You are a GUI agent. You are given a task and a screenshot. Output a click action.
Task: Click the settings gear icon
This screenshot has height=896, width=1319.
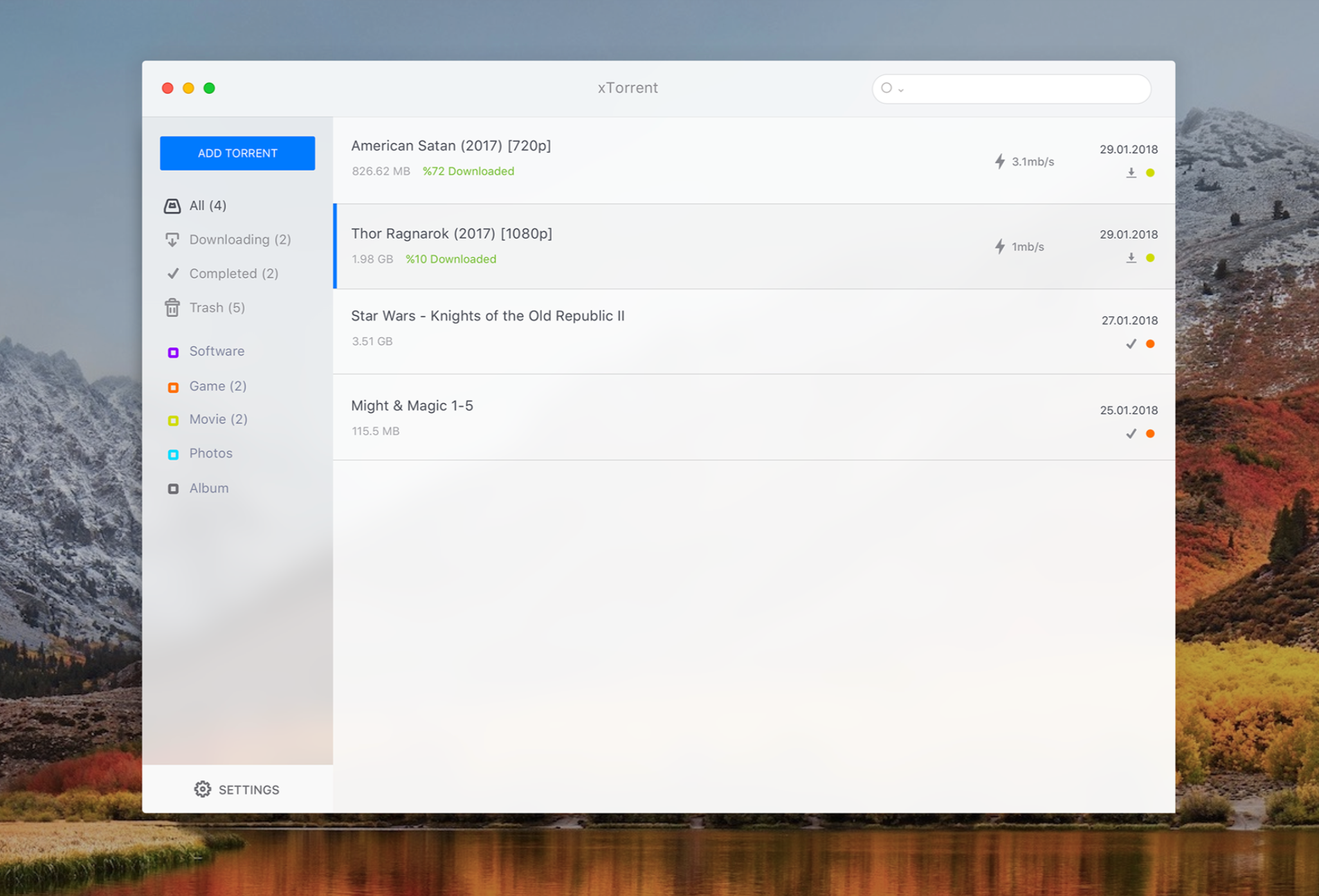coord(203,789)
